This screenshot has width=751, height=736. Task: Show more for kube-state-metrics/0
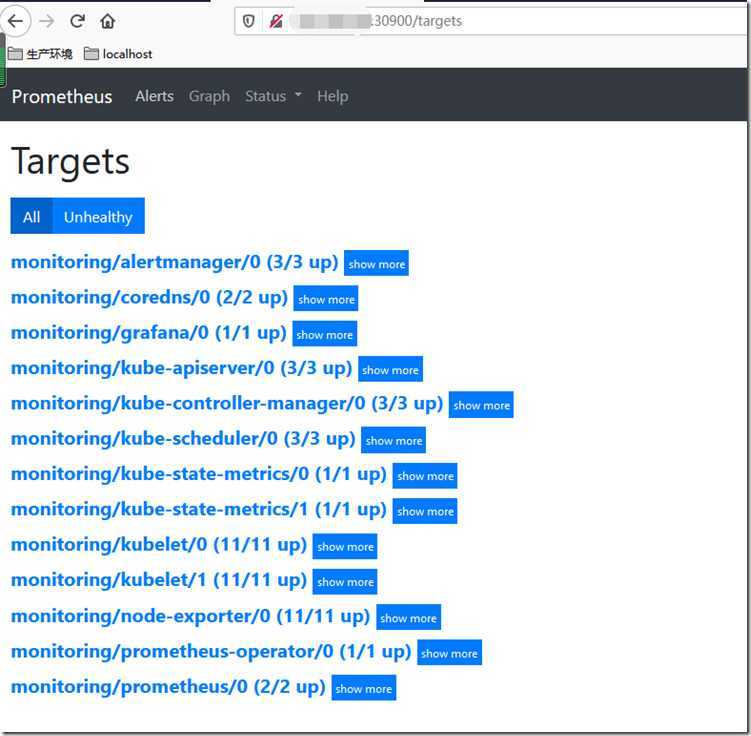point(425,476)
